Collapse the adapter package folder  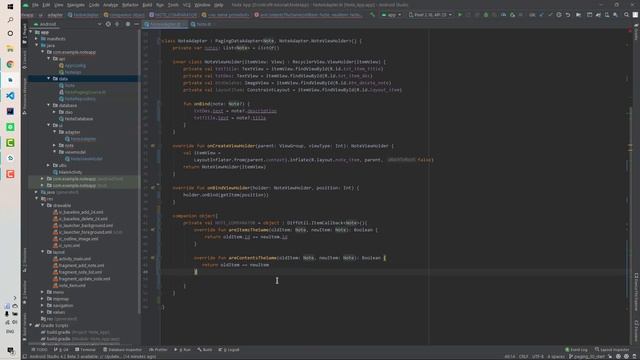click(54, 132)
